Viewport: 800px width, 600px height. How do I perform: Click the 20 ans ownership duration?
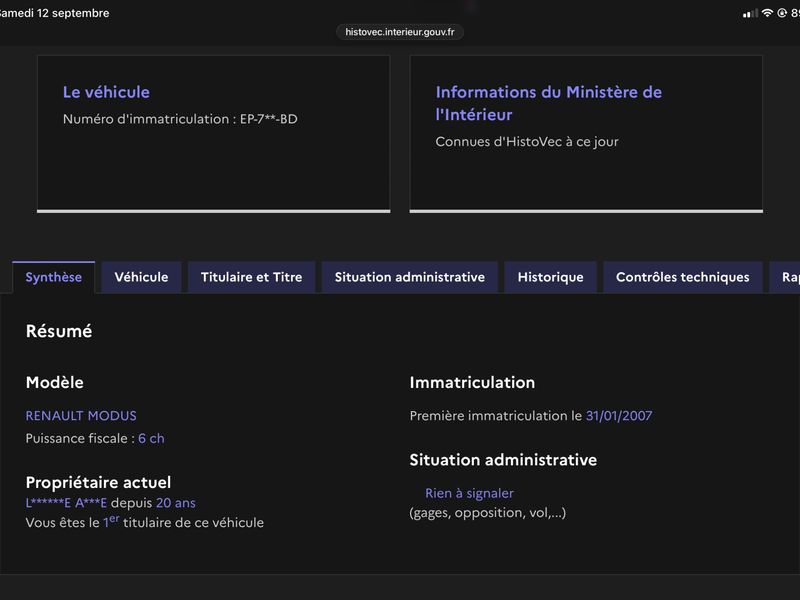176,503
